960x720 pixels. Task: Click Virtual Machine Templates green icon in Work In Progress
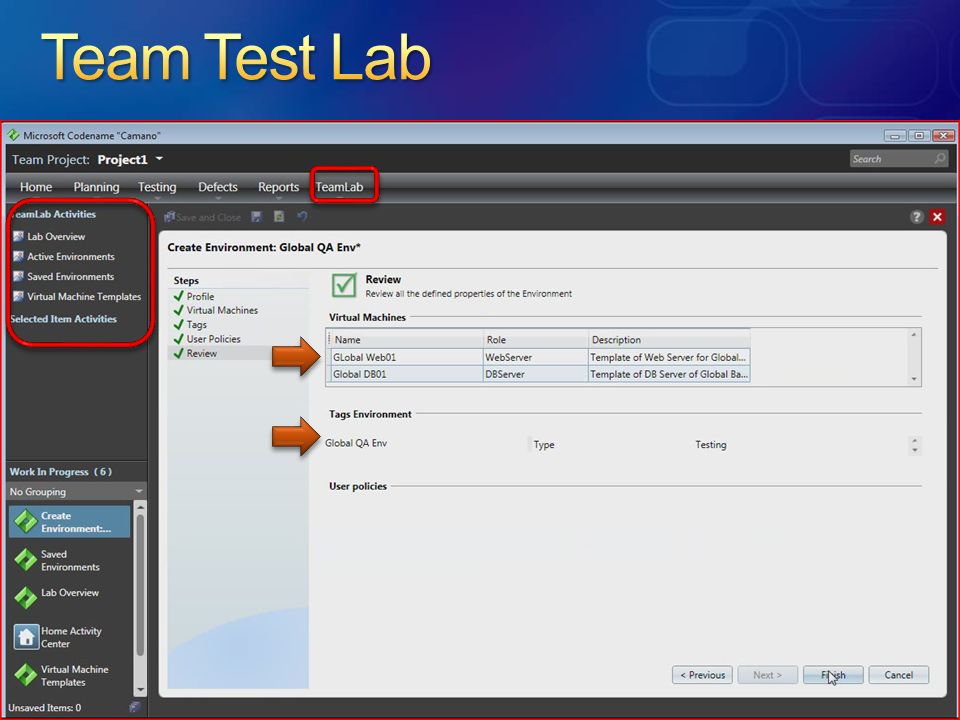click(x=26, y=675)
